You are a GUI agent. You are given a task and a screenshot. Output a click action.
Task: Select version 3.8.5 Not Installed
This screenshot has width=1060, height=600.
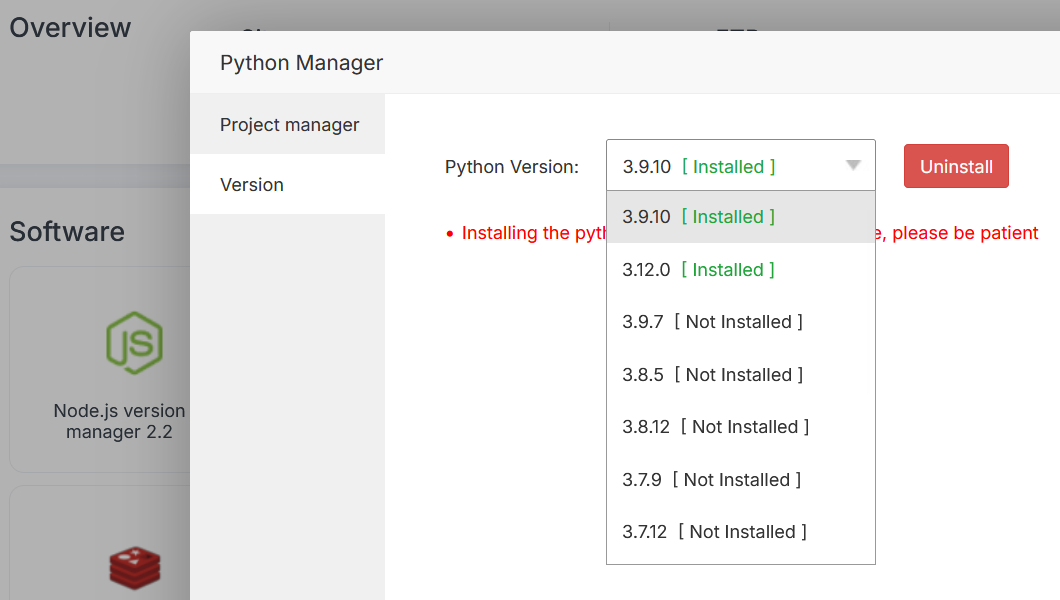(712, 375)
